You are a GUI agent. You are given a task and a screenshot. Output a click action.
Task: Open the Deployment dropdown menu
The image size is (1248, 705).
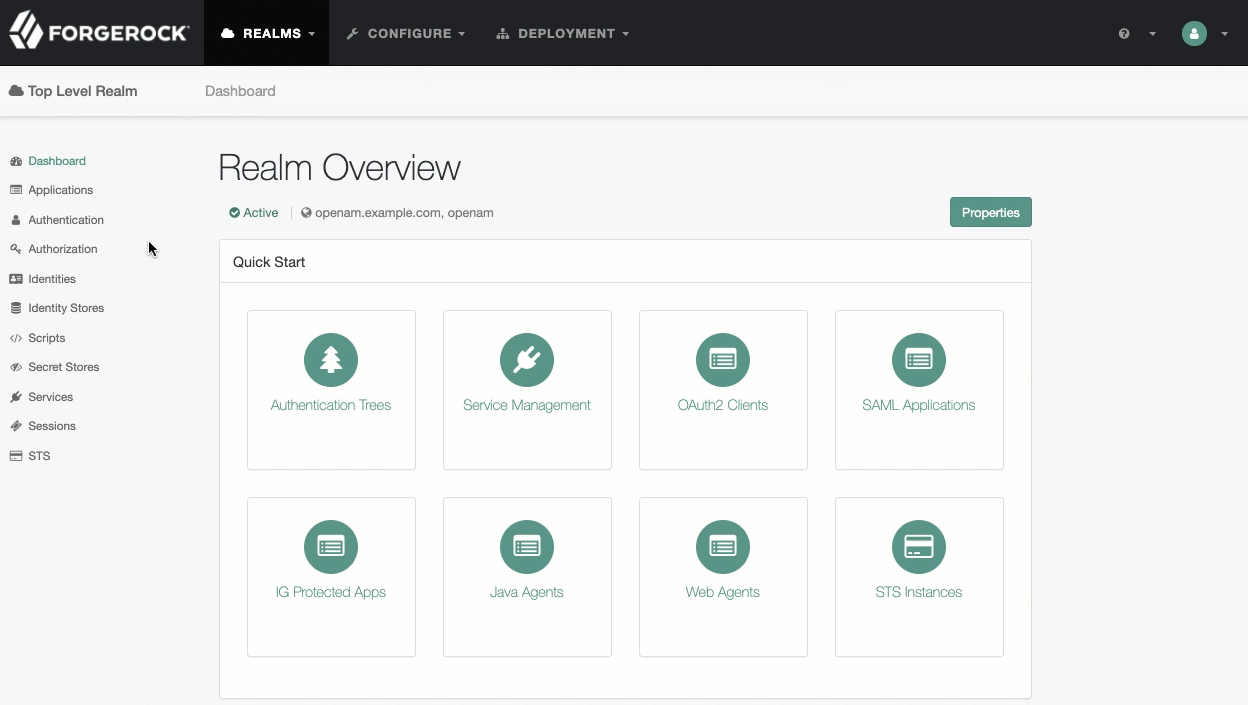[x=563, y=33]
